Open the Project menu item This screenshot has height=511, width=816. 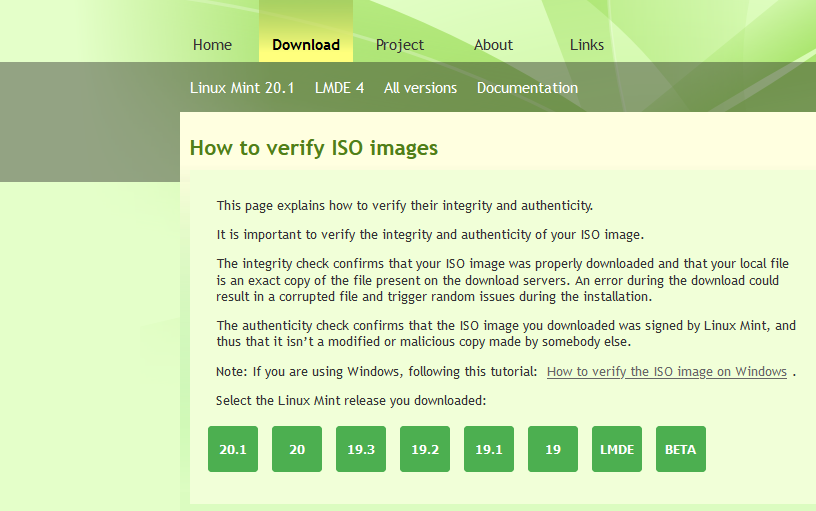coord(400,45)
